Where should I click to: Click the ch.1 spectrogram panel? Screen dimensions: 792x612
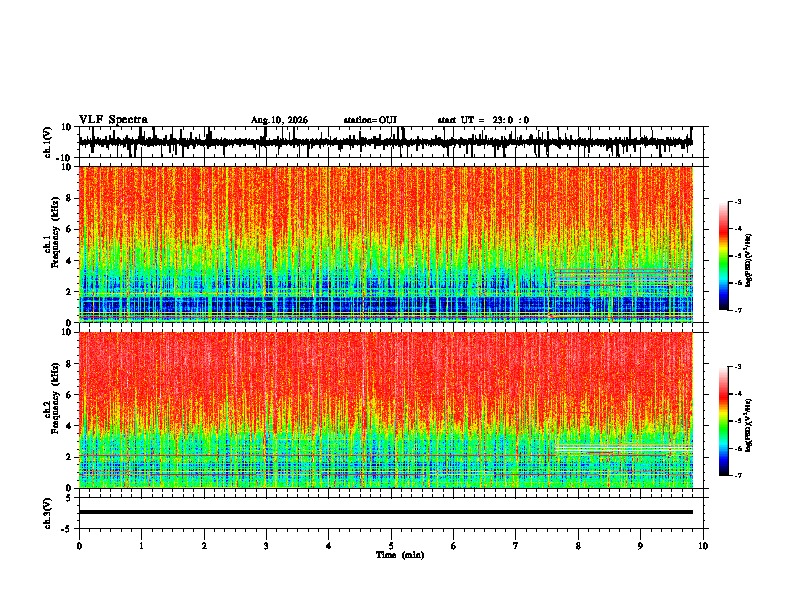(386, 244)
